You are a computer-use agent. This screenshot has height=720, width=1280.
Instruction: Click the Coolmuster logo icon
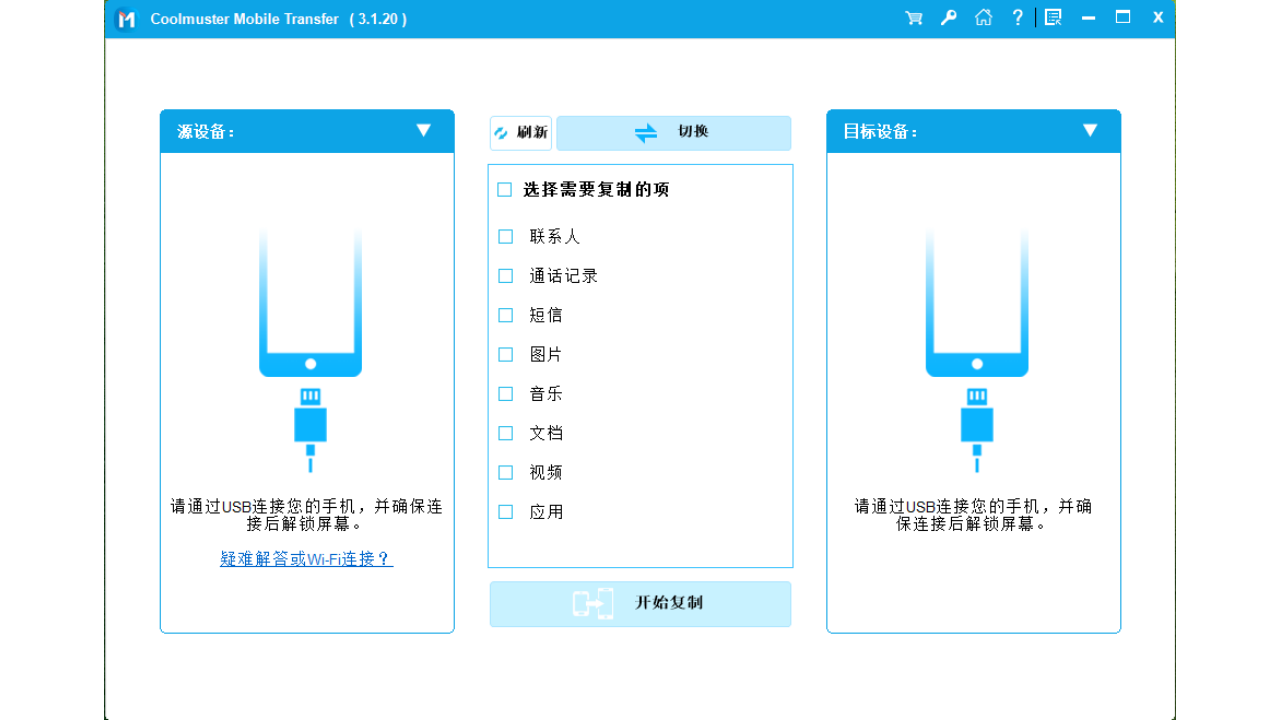(124, 18)
